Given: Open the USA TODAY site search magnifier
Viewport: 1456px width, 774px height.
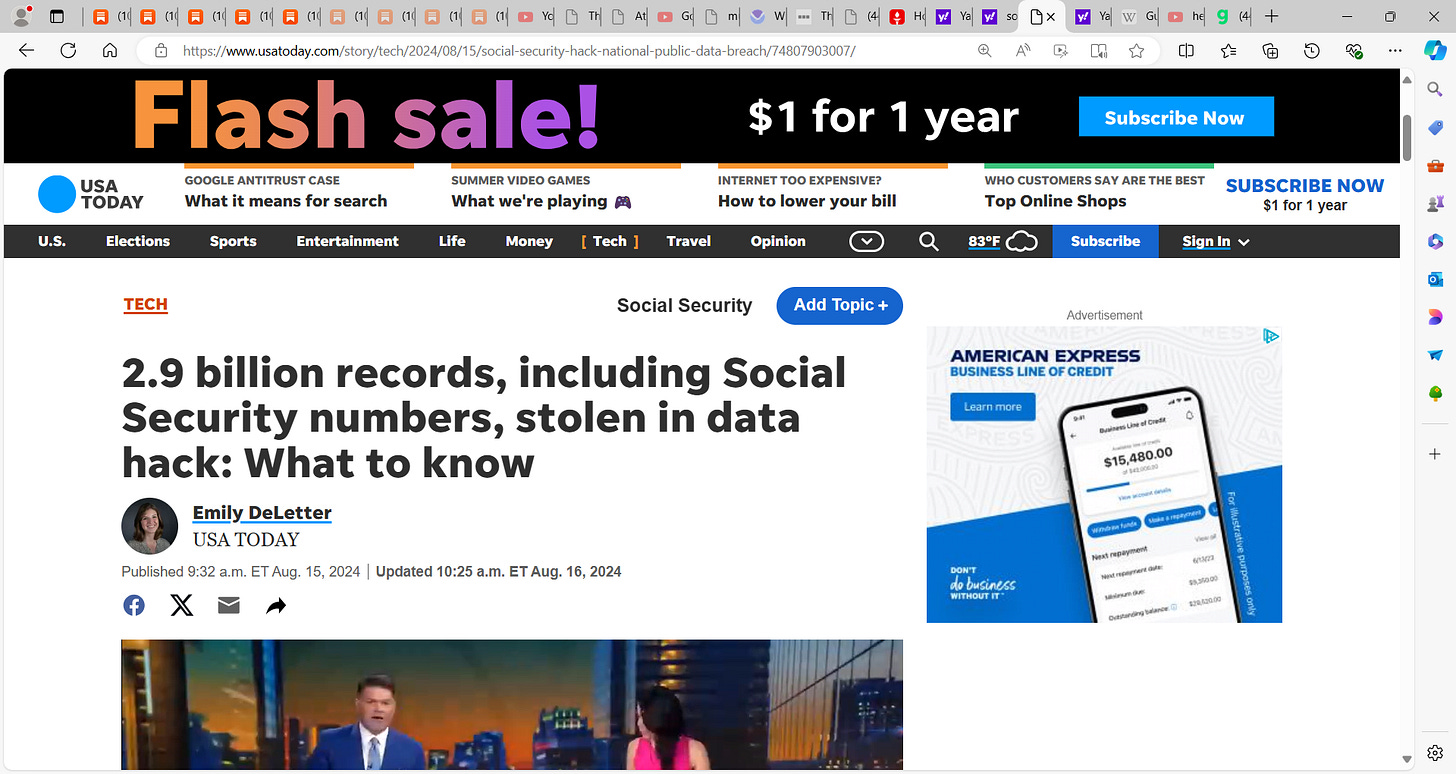Looking at the screenshot, I should pos(929,241).
